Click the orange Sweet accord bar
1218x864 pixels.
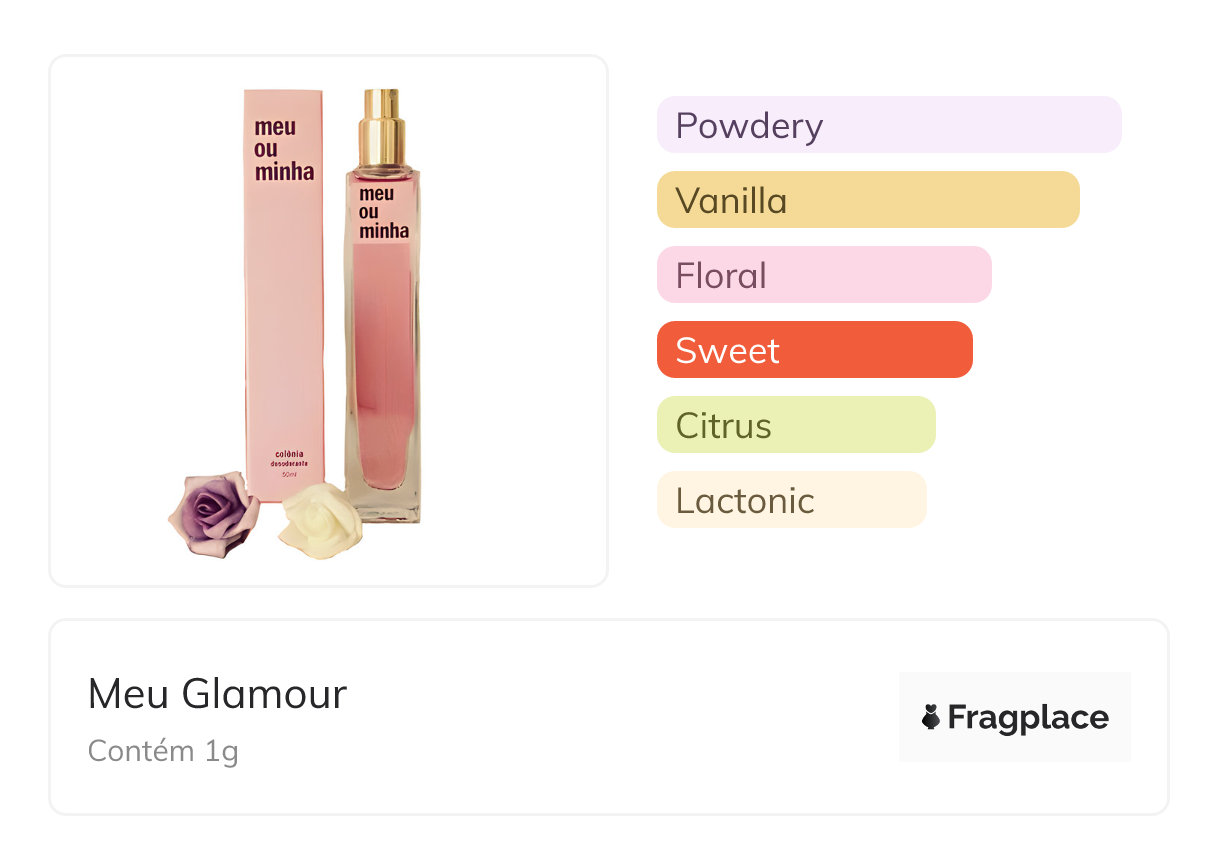[x=814, y=350]
